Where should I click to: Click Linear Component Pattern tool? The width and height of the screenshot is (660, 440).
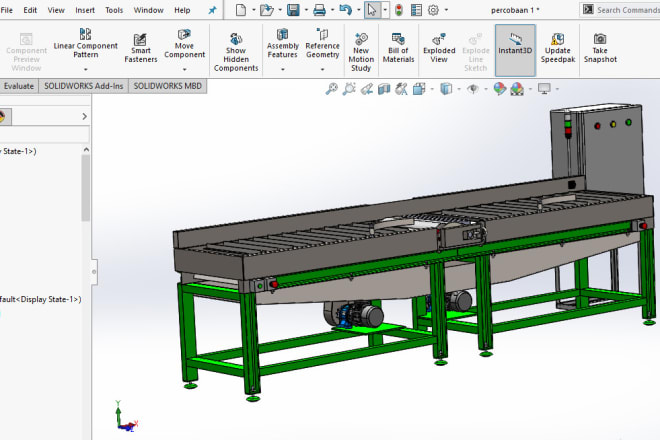[x=85, y=43]
